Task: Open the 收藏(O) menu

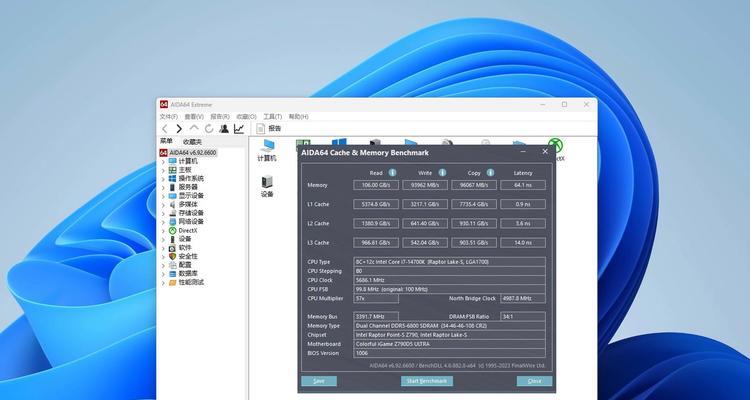Action: pyautogui.click(x=246, y=117)
